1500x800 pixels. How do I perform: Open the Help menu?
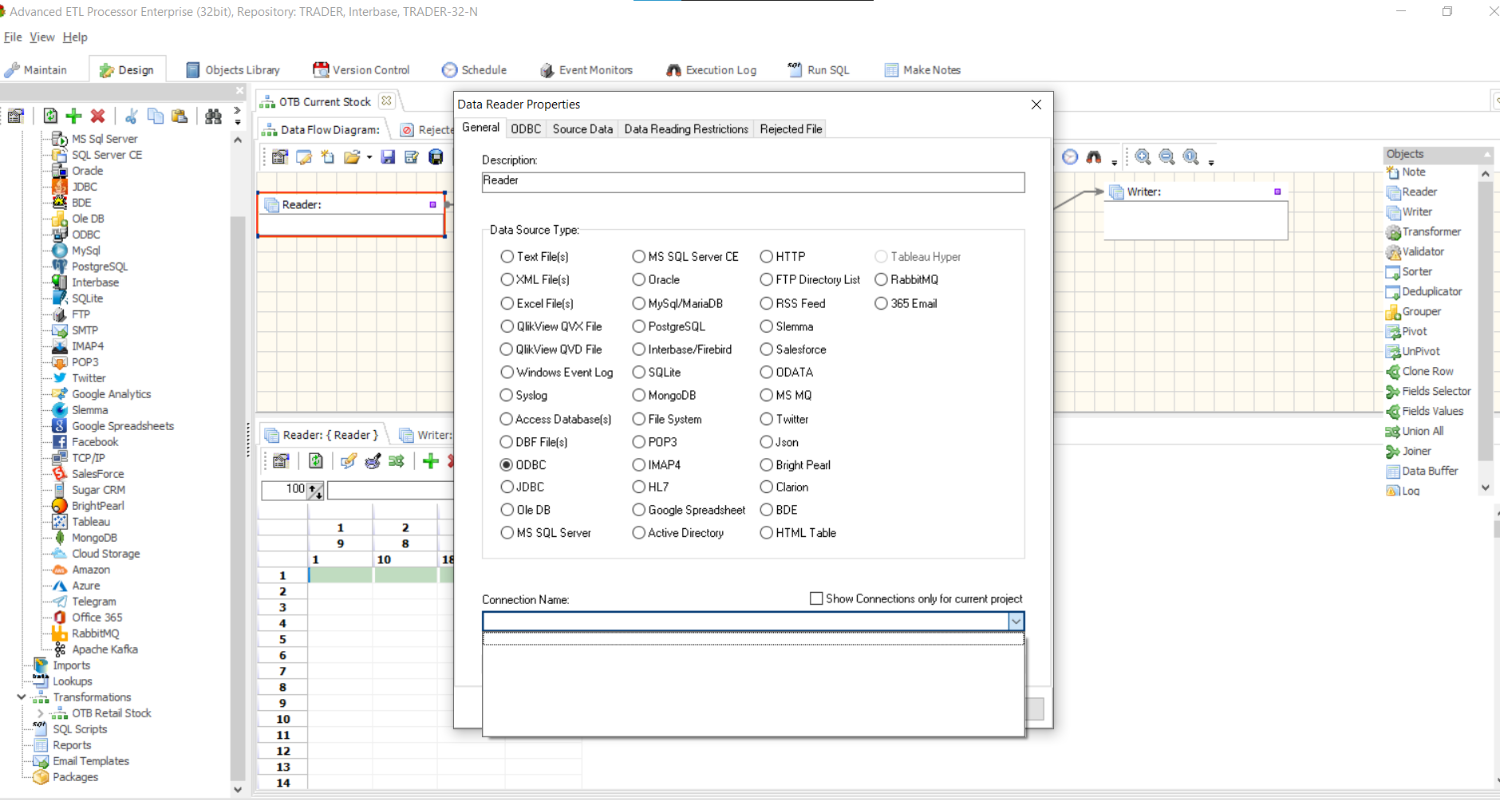(75, 37)
